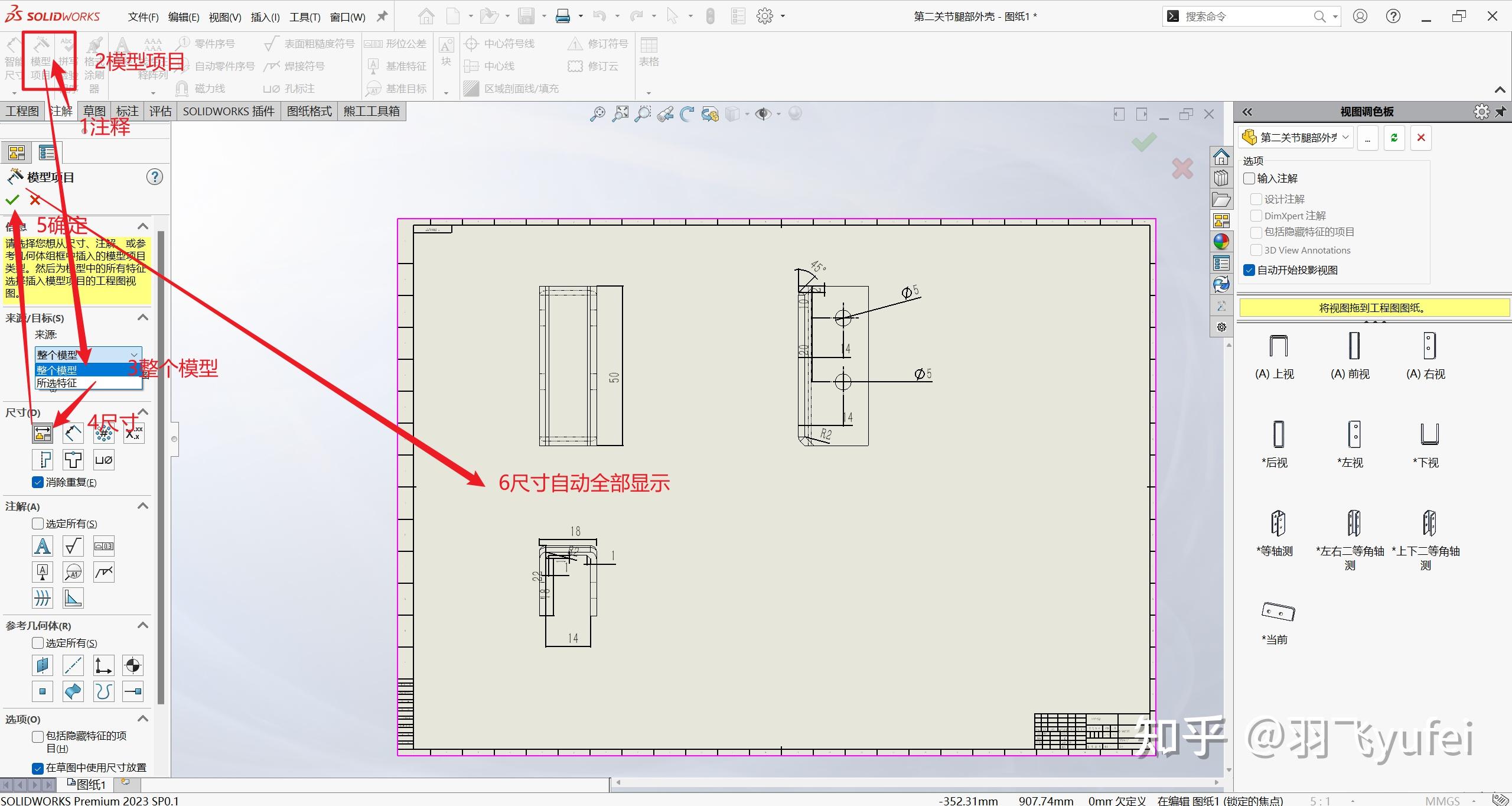Open the 工具(T) menu
Screen dimensions: 1512x806
(x=305, y=17)
